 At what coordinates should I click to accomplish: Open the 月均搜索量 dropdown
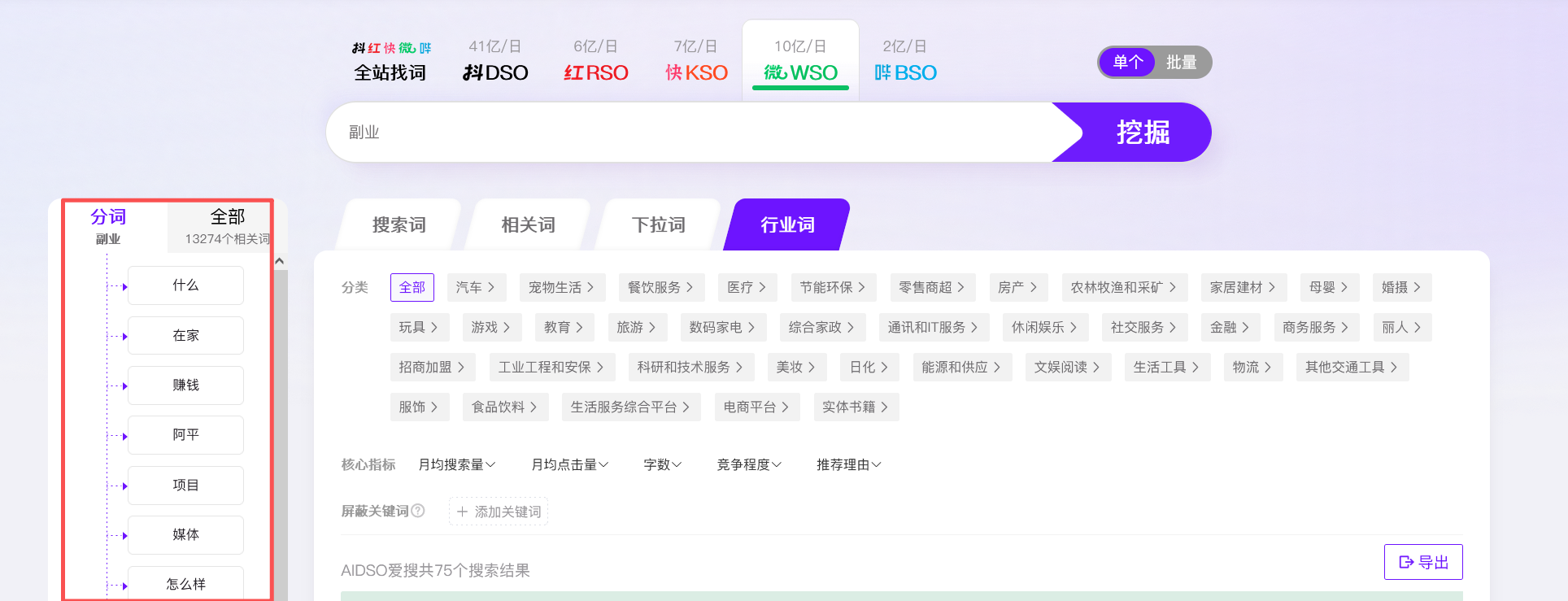456,464
